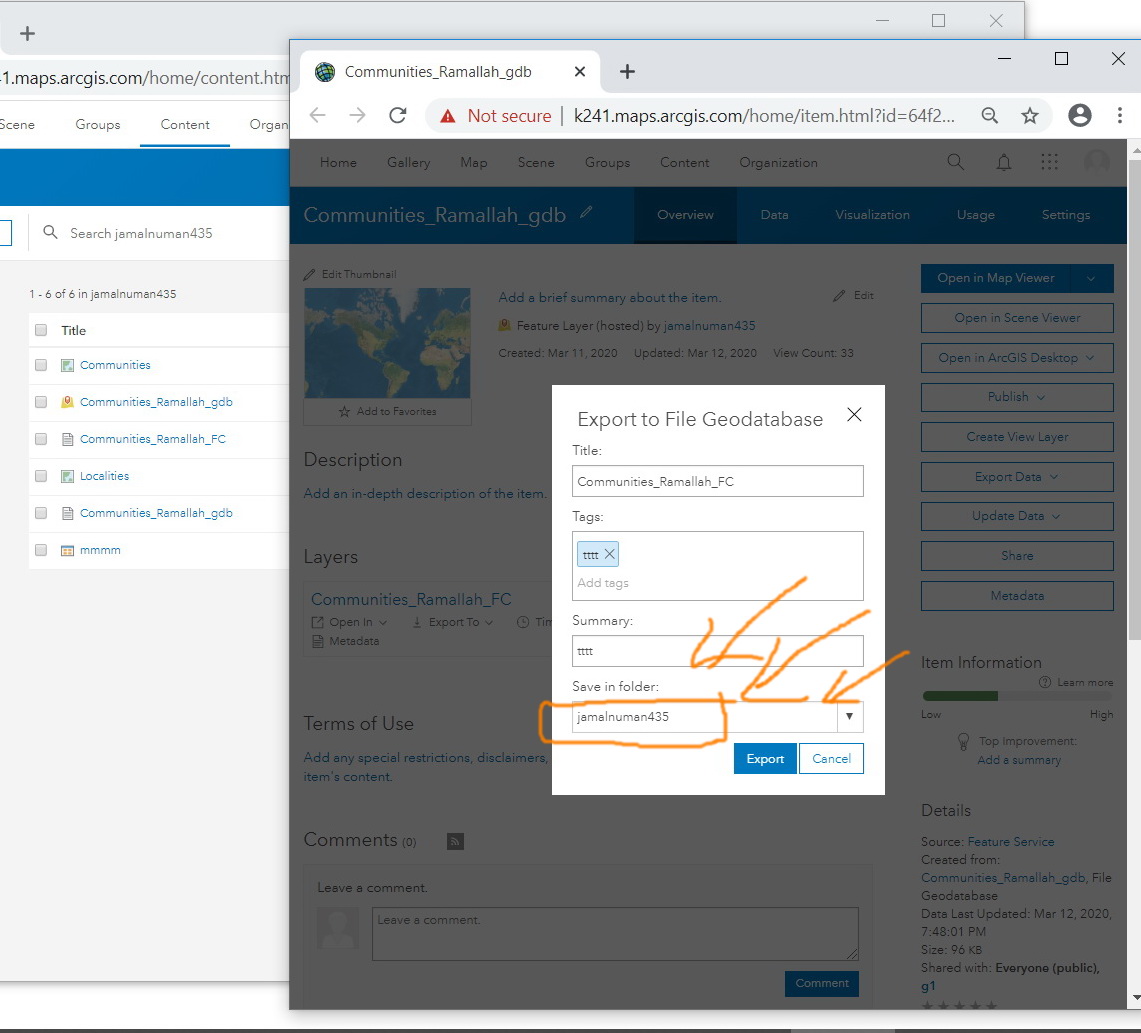Viewport: 1141px width, 1033px height.
Task: Switch to the Visualization tab
Action: [872, 215]
